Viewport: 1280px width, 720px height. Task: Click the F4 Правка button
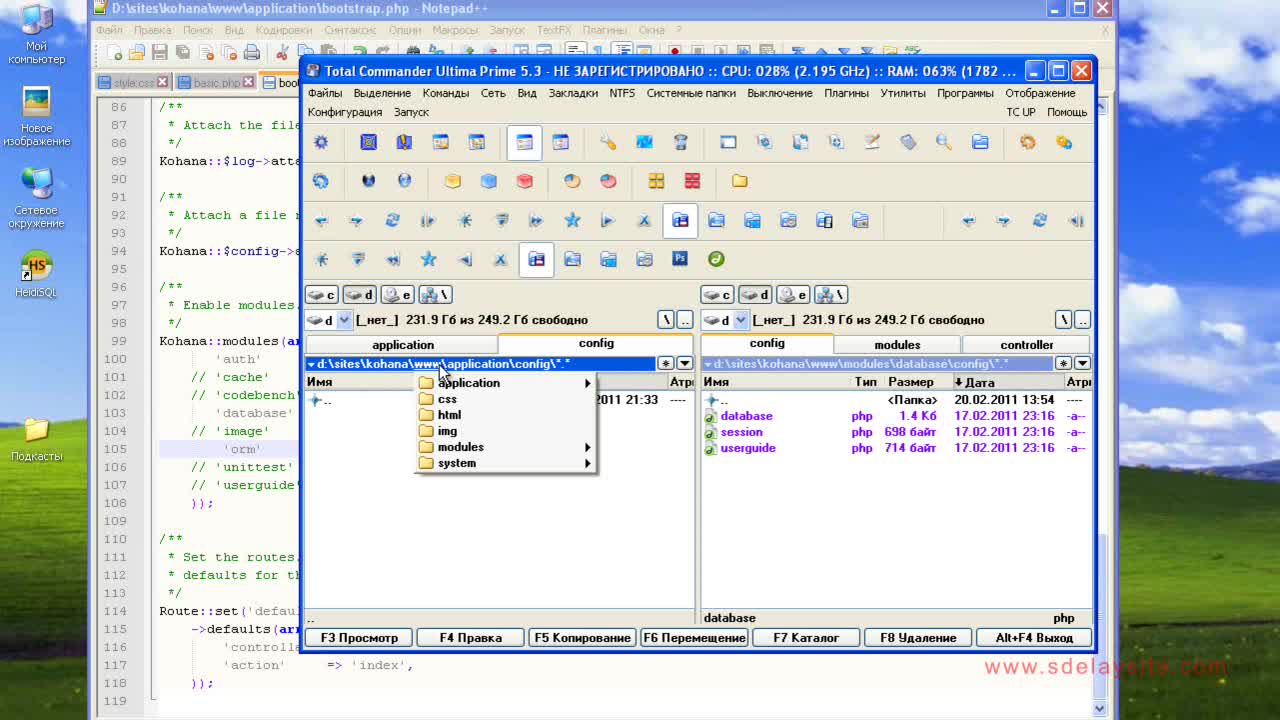point(471,638)
